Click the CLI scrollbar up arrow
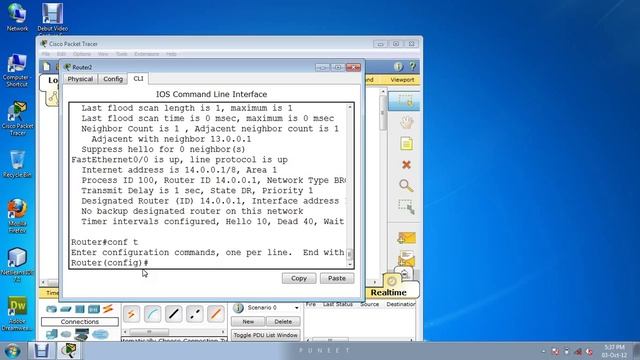640x360 pixels. point(349,107)
